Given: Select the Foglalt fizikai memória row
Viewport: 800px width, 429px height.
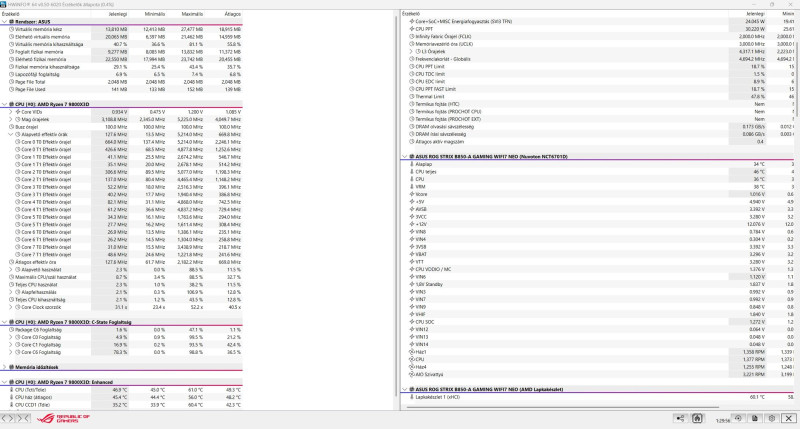Looking at the screenshot, I should [x=121, y=52].
